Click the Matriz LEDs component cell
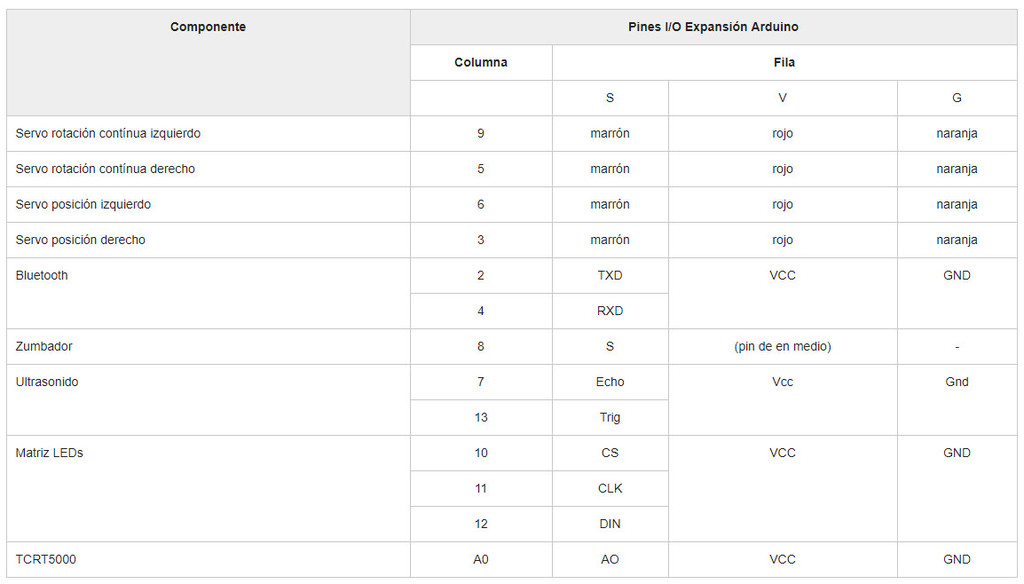The width and height of the screenshot is (1024, 584). pos(49,453)
